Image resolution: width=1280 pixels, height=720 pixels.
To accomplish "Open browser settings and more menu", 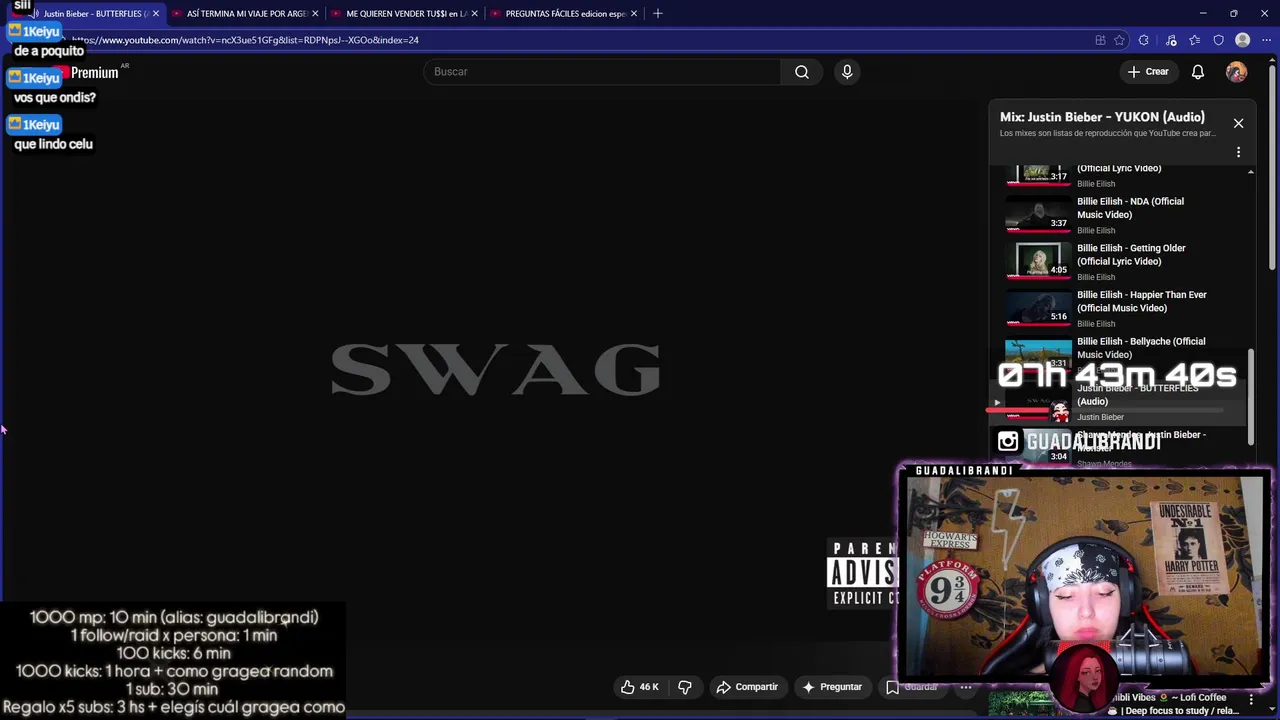I will (x=1265, y=40).
